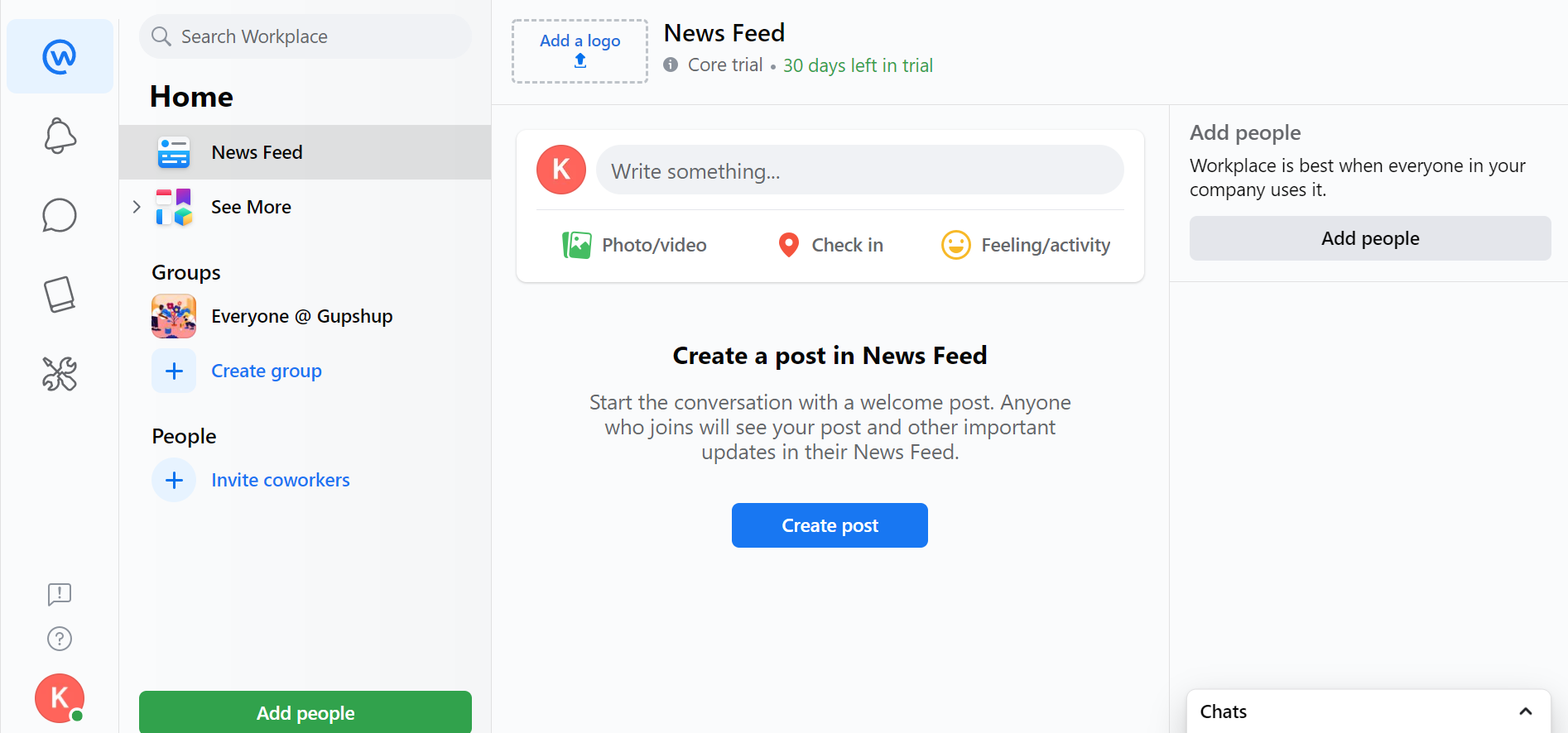Open the Knowledge Library book icon
This screenshot has height=733, width=1568.
click(x=60, y=295)
